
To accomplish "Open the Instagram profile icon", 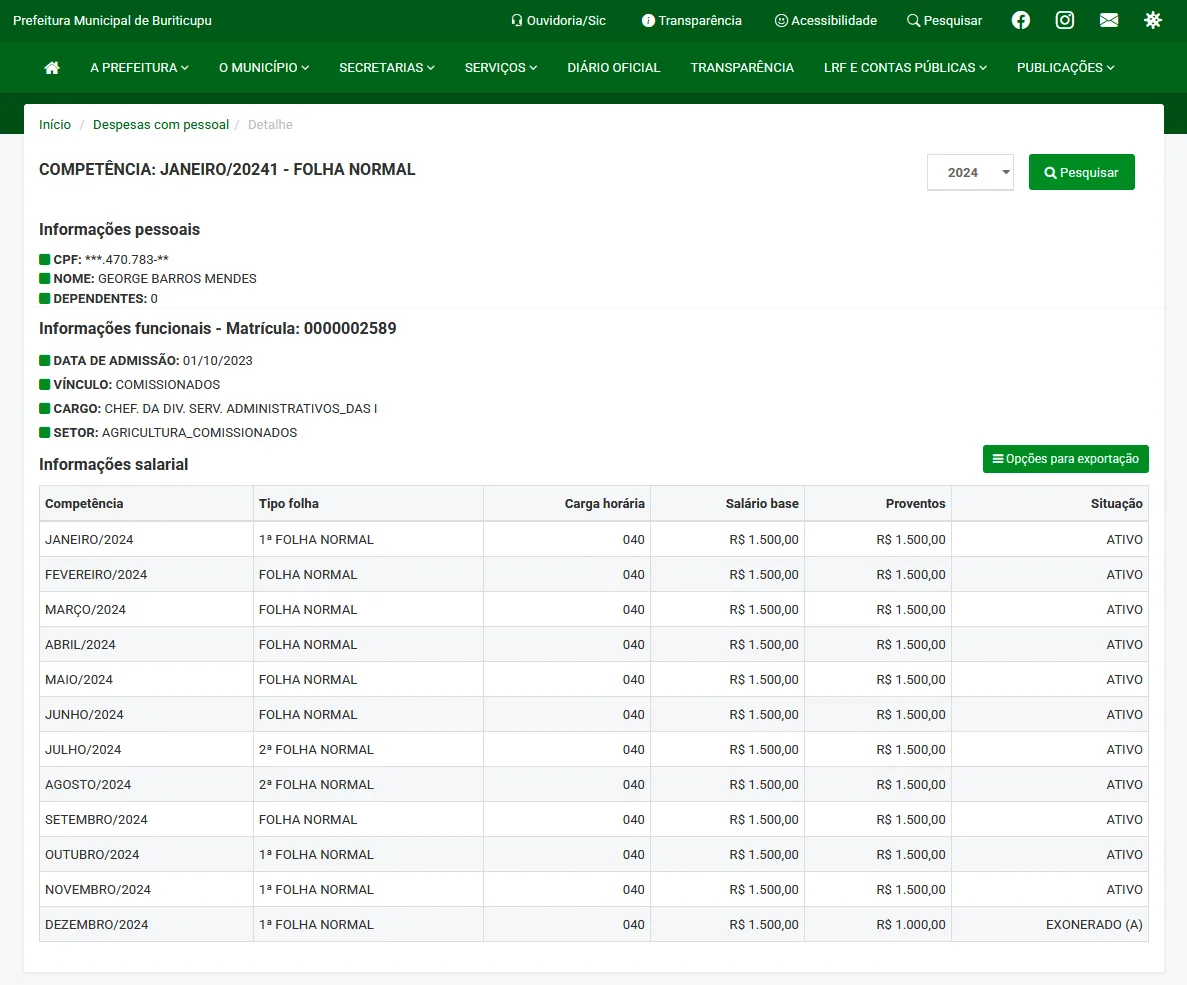I will coord(1065,20).
